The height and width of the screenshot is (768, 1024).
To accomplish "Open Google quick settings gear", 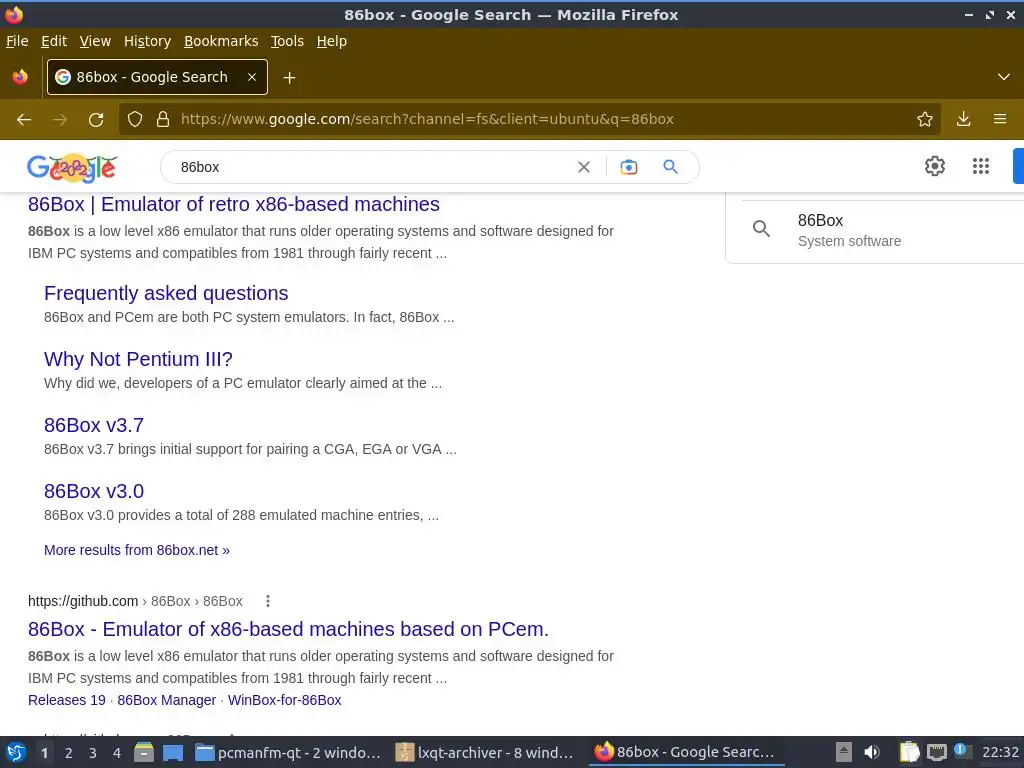I will click(x=935, y=166).
